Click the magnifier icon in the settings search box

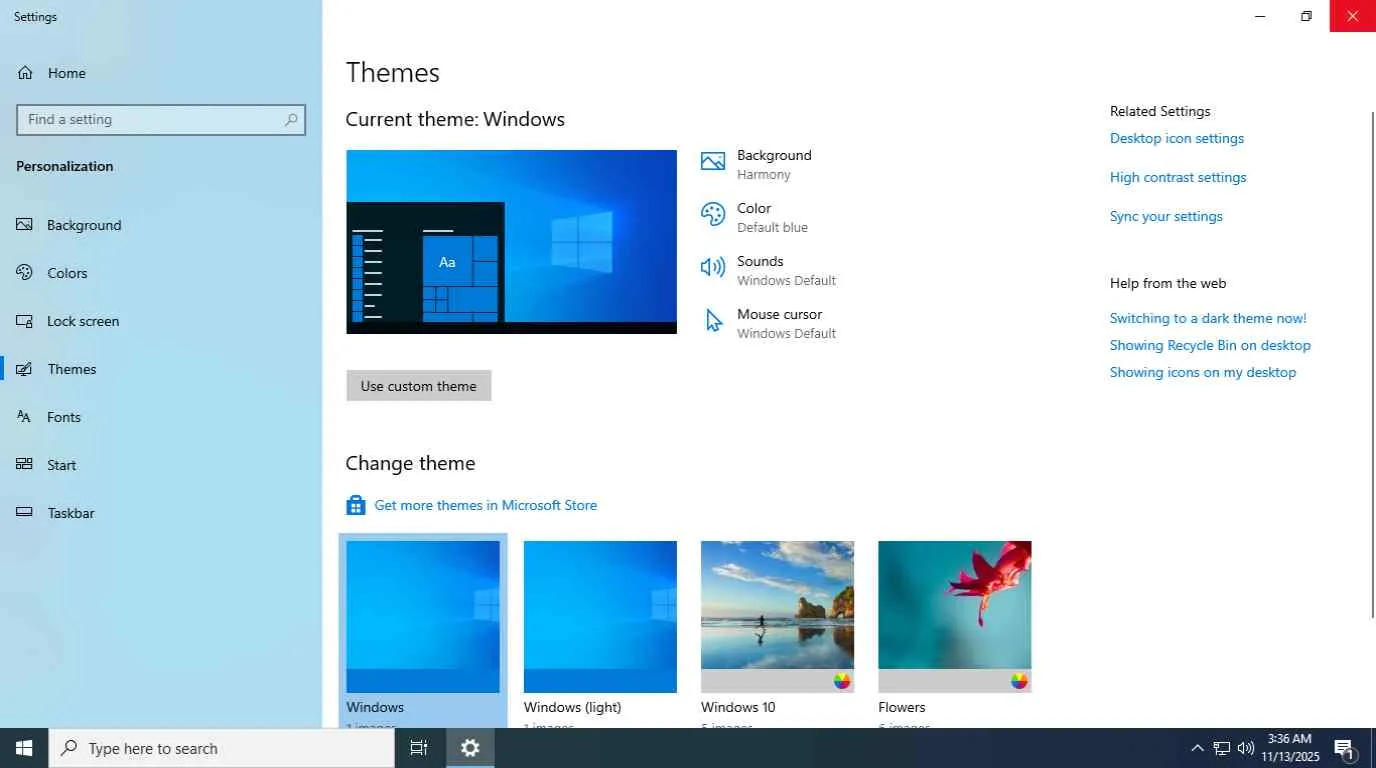[x=291, y=120]
